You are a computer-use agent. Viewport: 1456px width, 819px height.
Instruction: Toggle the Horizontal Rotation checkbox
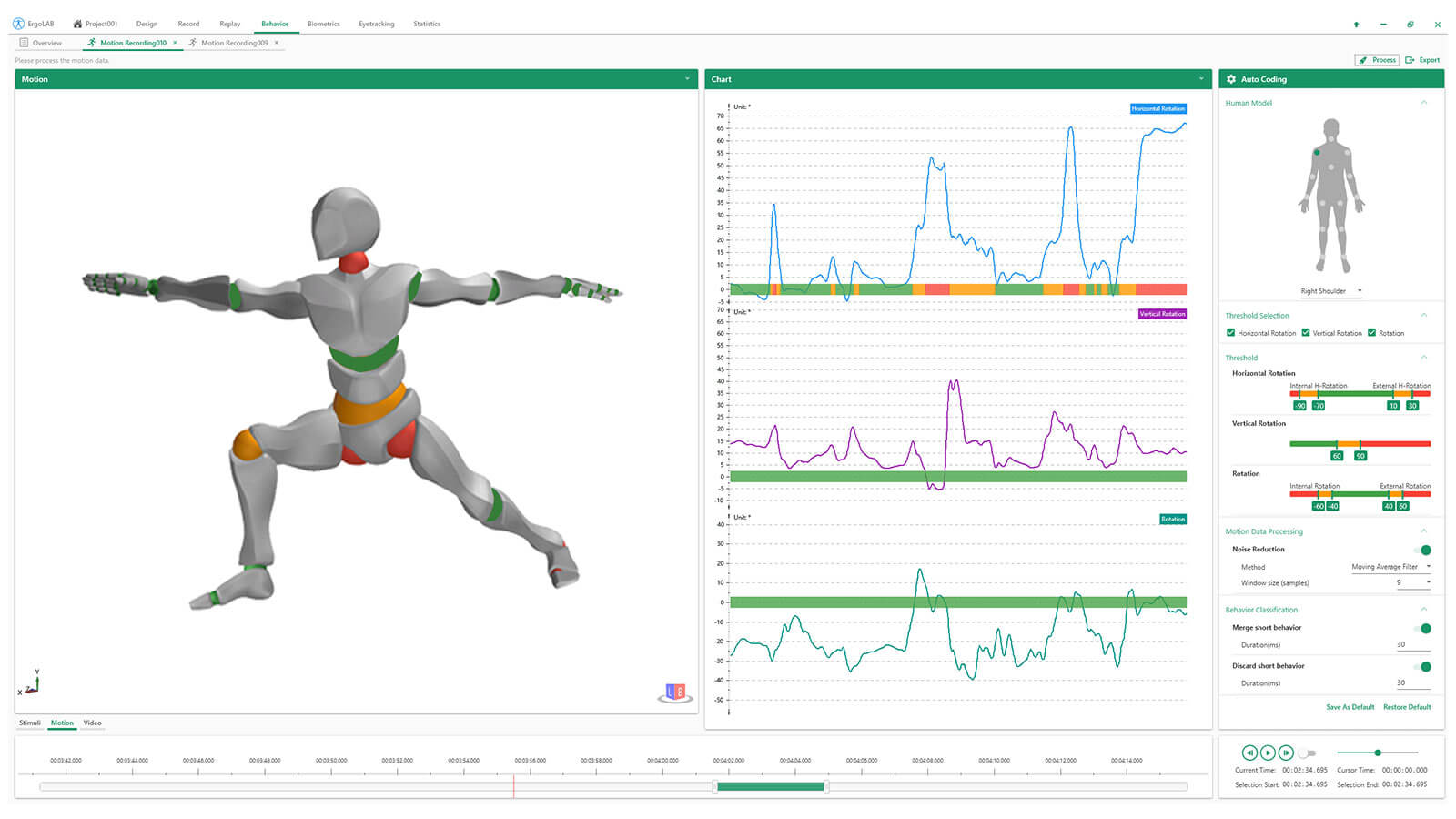tap(1230, 333)
